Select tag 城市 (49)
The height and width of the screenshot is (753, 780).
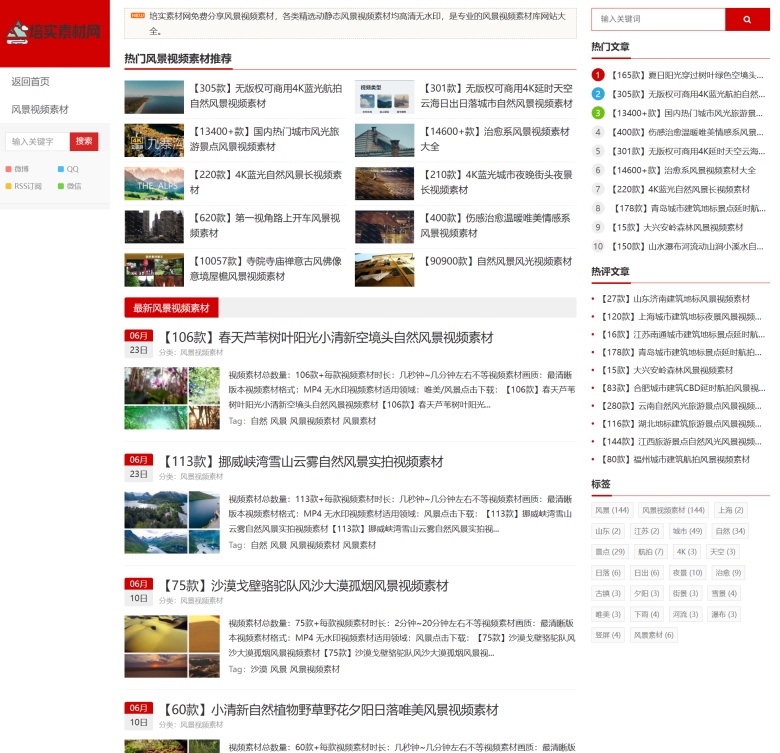(x=687, y=531)
